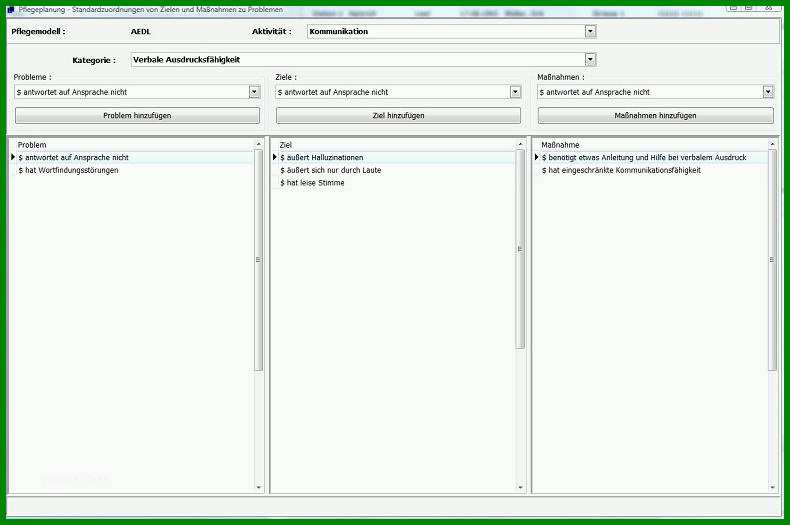The image size is (790, 525).
Task: Click the Problem list row indicator arrow
Action: tap(13, 157)
